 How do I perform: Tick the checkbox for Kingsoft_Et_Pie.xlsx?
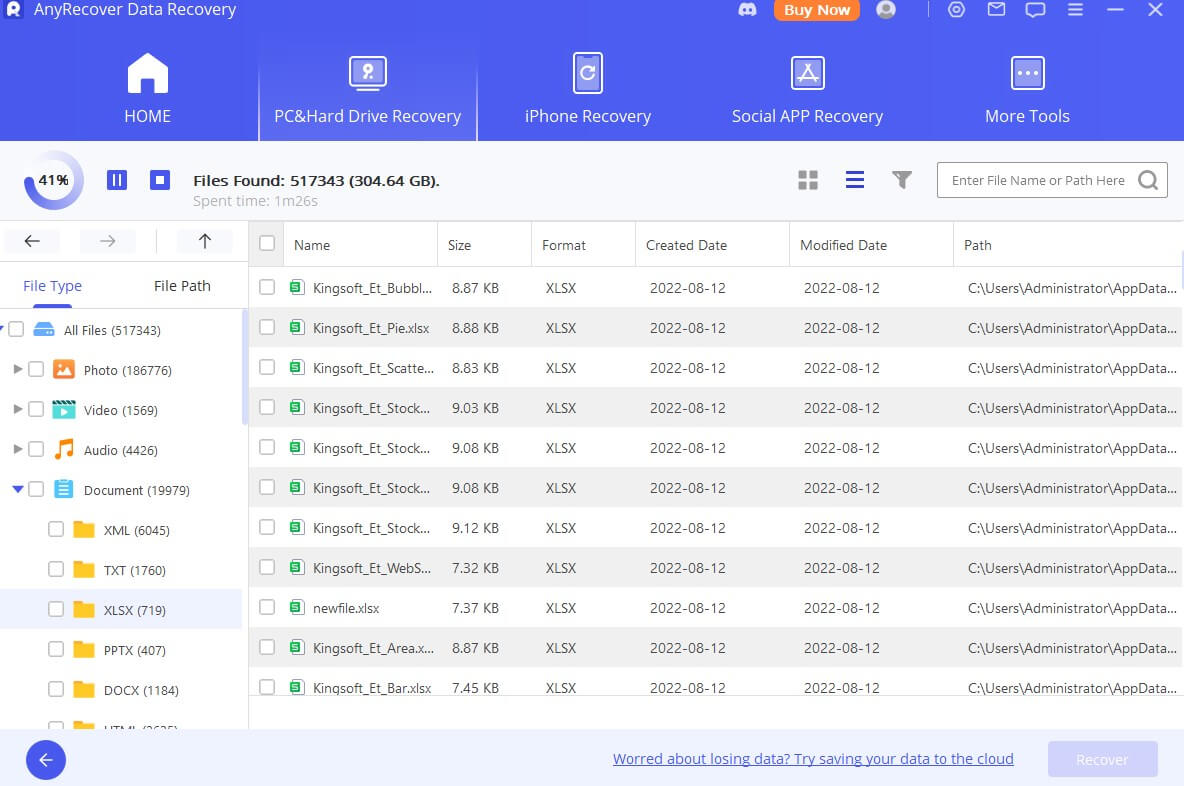coord(266,327)
